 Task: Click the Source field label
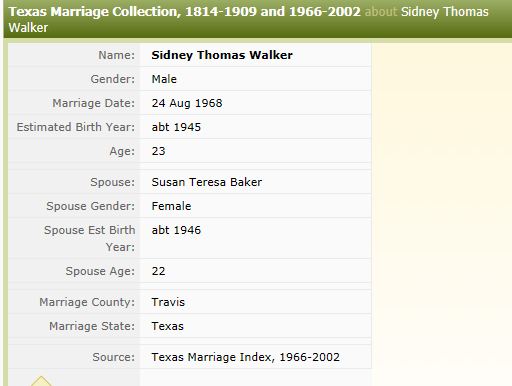114,357
